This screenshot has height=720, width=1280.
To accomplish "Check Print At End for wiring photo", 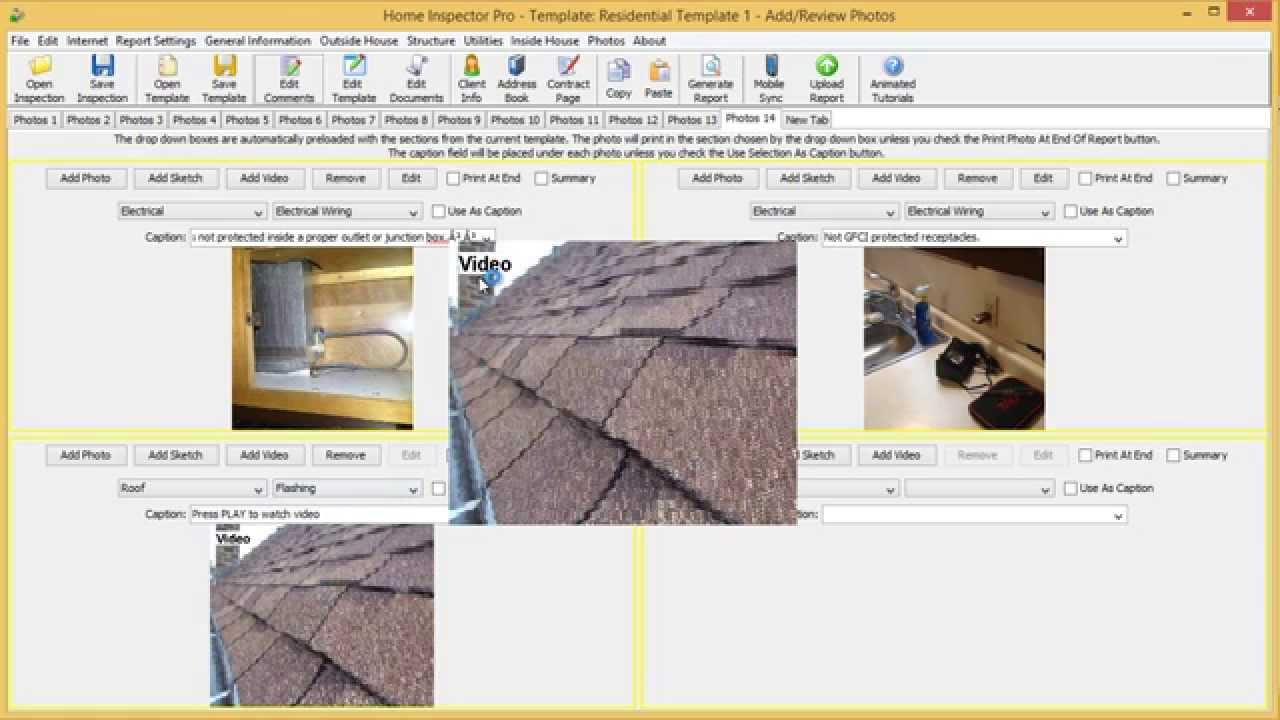I will [453, 178].
